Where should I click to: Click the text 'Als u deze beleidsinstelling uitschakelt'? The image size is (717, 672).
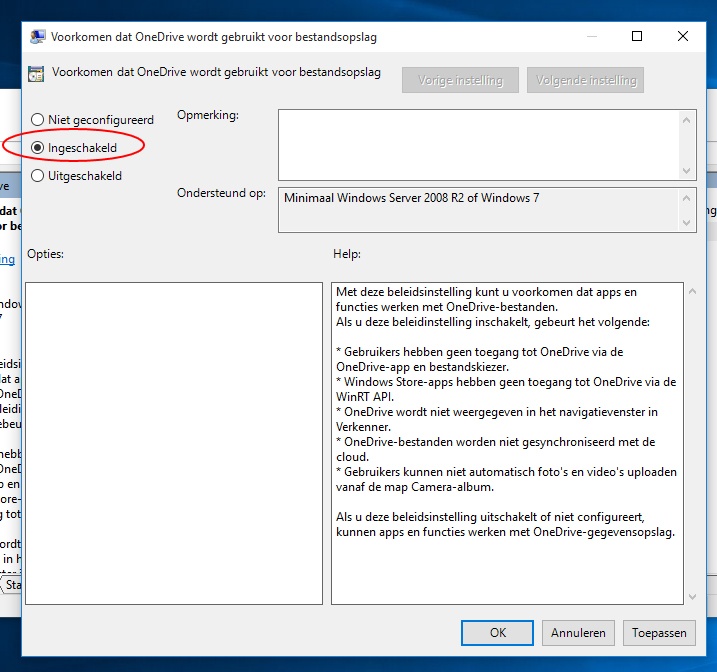[437, 517]
